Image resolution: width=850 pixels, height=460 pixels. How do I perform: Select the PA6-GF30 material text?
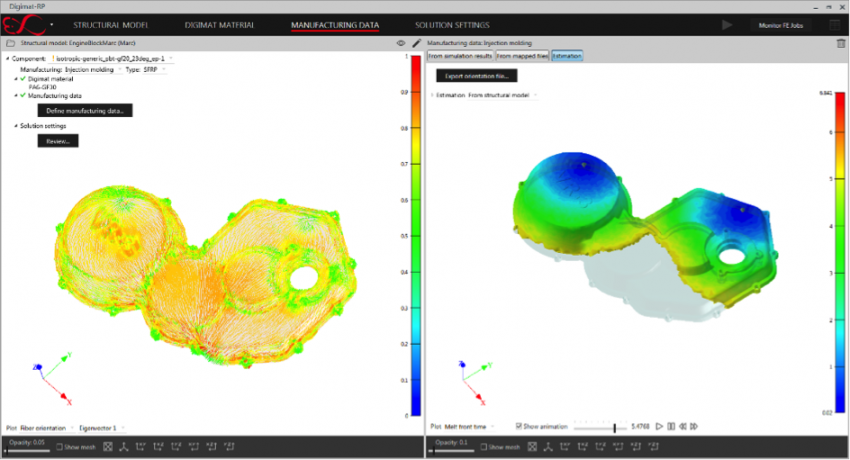(x=42, y=87)
